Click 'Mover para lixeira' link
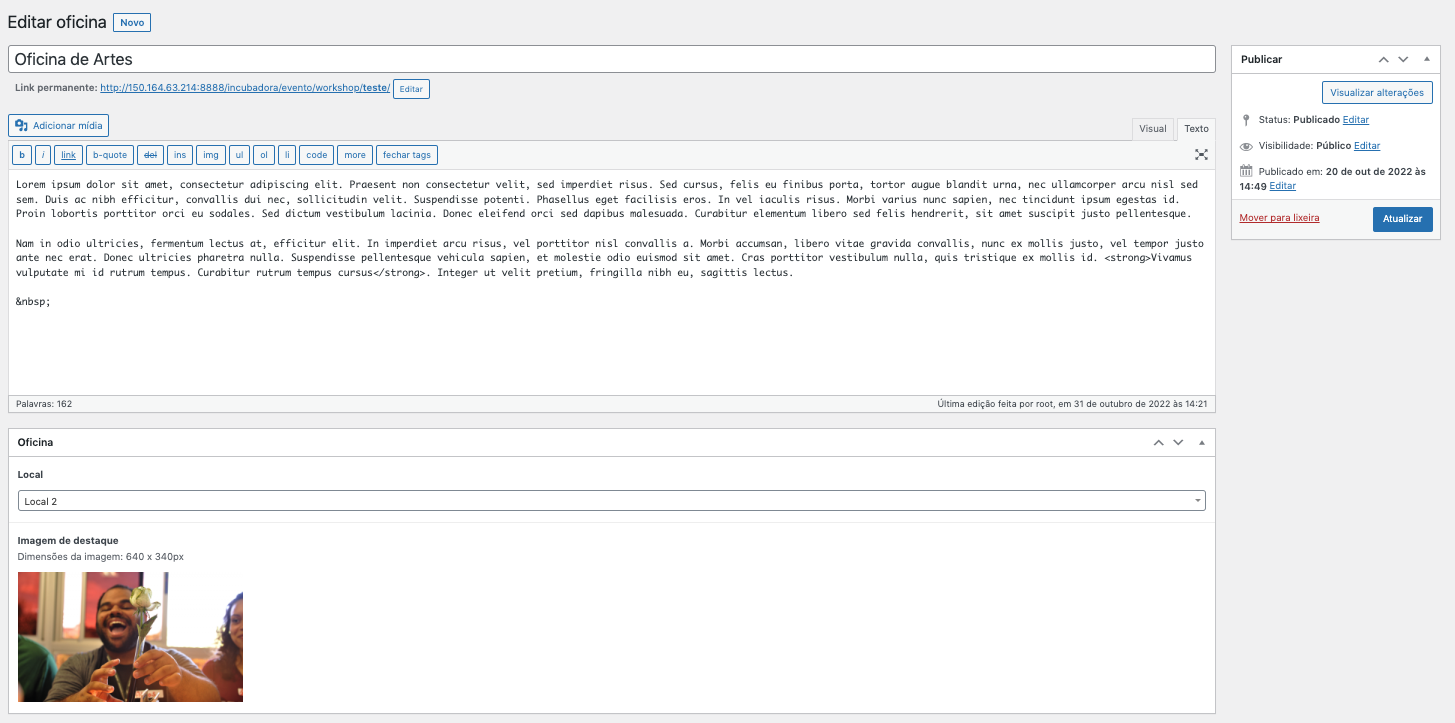Viewport: 1455px width, 723px height. coord(1279,218)
